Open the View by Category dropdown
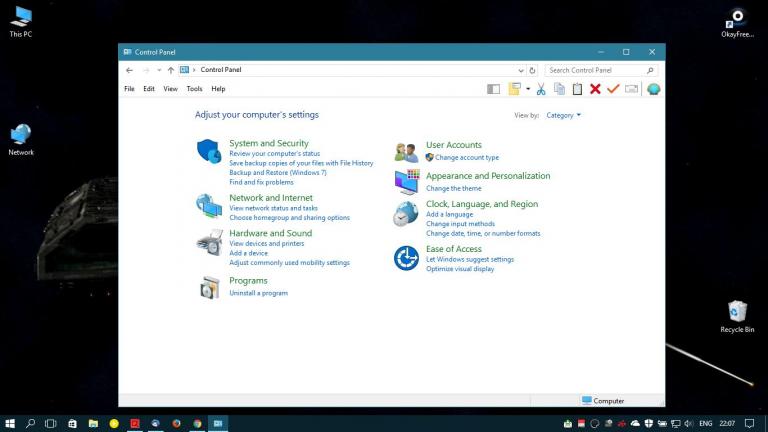The height and width of the screenshot is (432, 768). coord(563,115)
